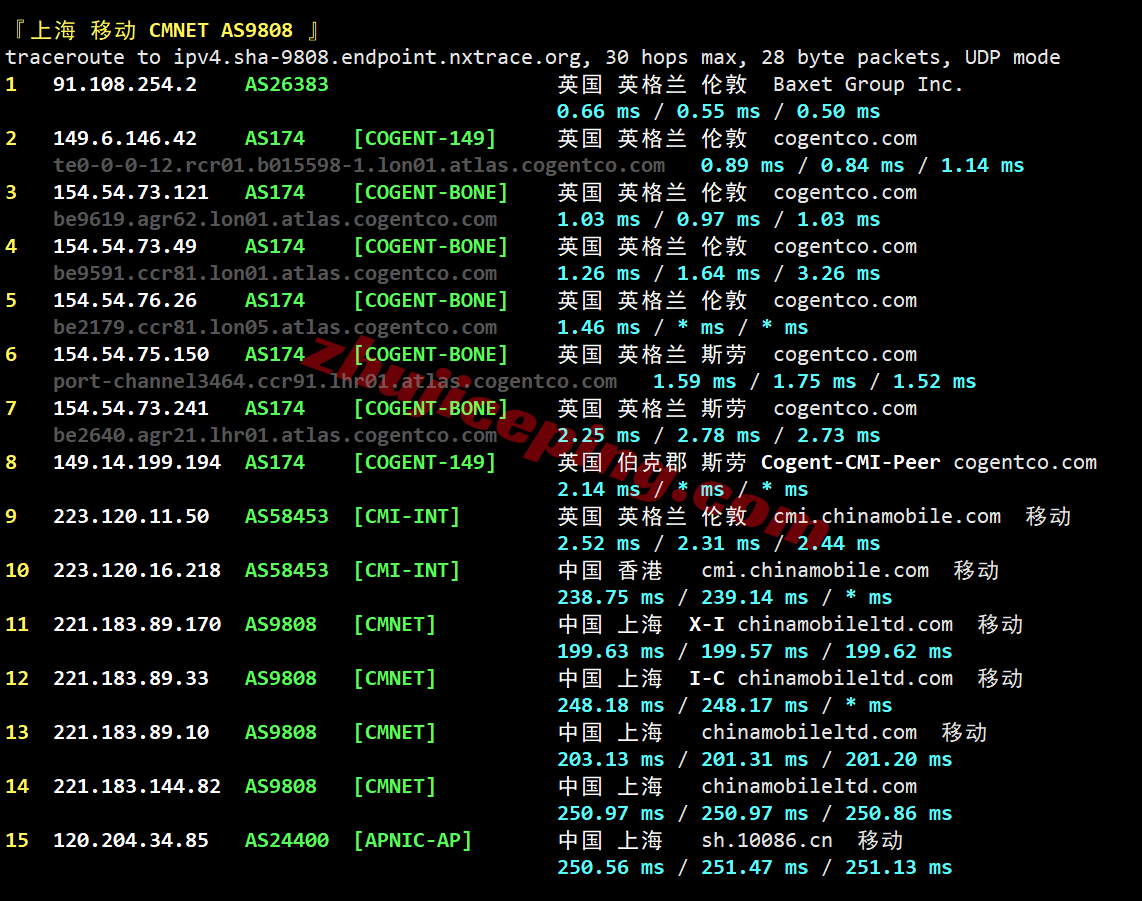Click latency 2.14 ms on hop 8
The image size is (1142, 901).
[598, 489]
